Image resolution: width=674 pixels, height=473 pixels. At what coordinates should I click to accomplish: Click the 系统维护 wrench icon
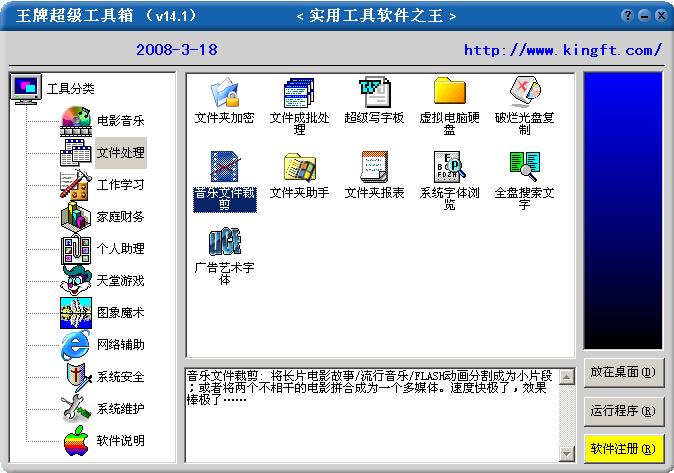76,409
